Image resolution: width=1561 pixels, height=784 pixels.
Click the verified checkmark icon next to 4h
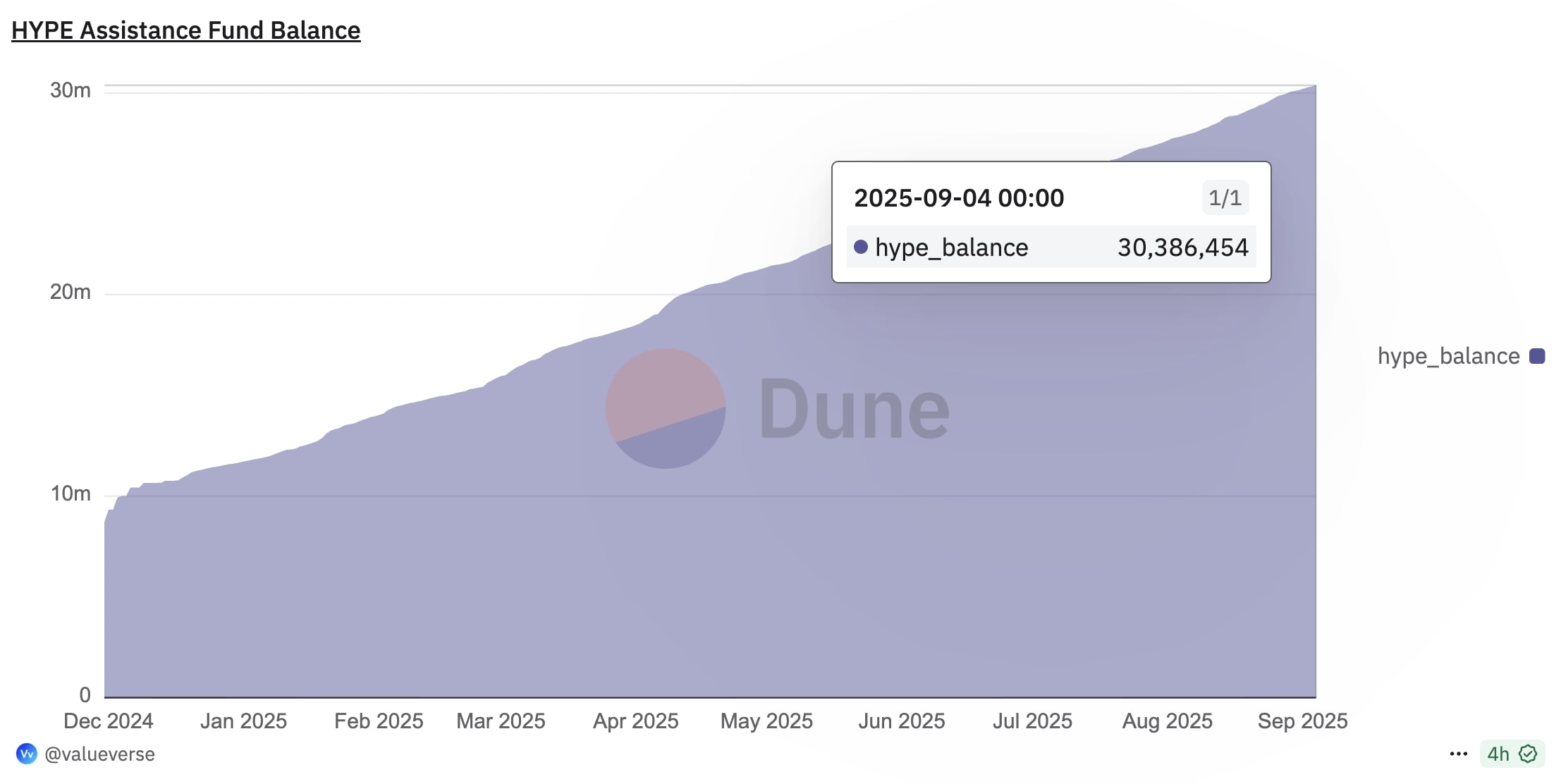[x=1528, y=754]
